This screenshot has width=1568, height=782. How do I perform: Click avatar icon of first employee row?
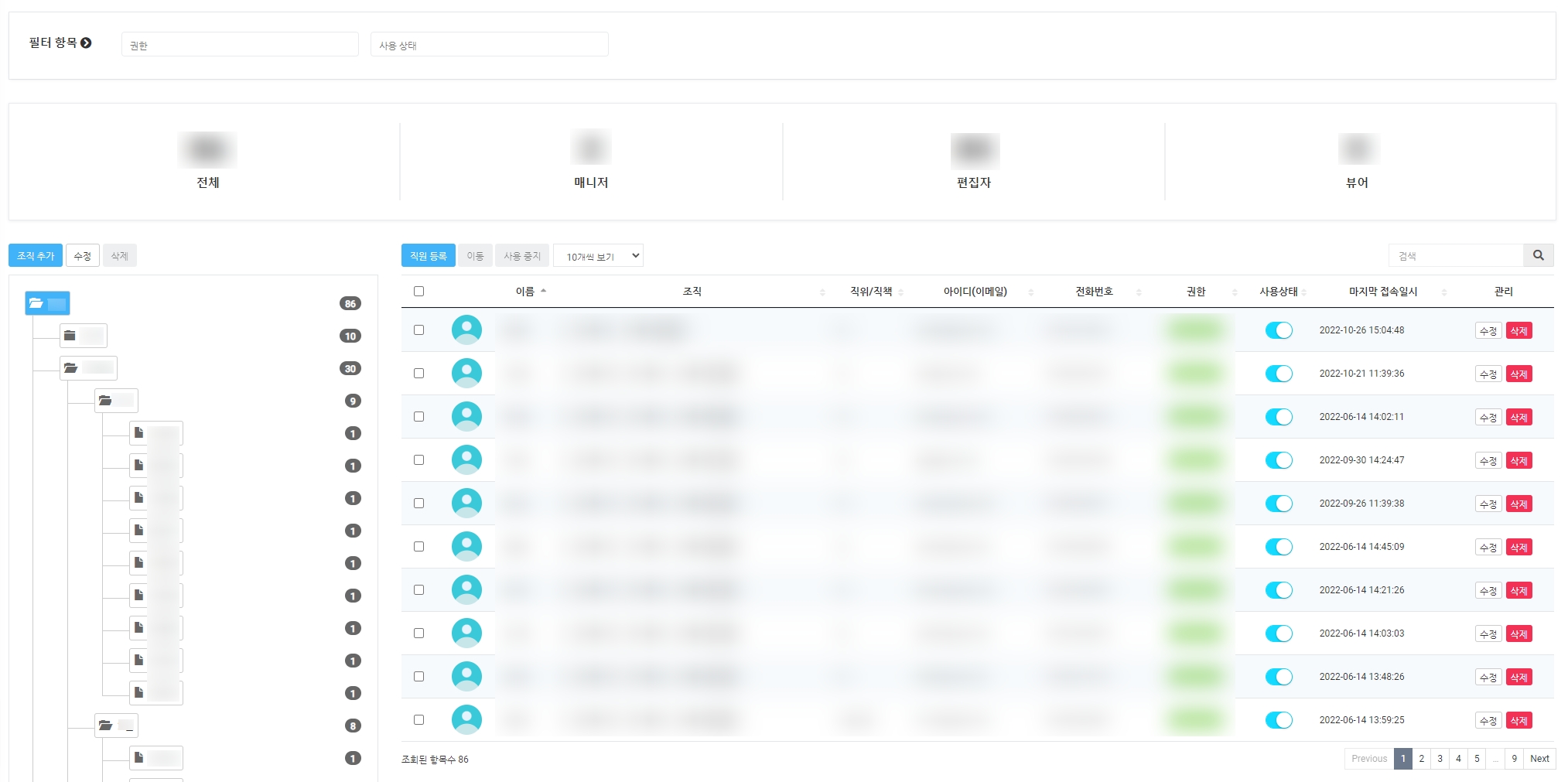coord(466,330)
